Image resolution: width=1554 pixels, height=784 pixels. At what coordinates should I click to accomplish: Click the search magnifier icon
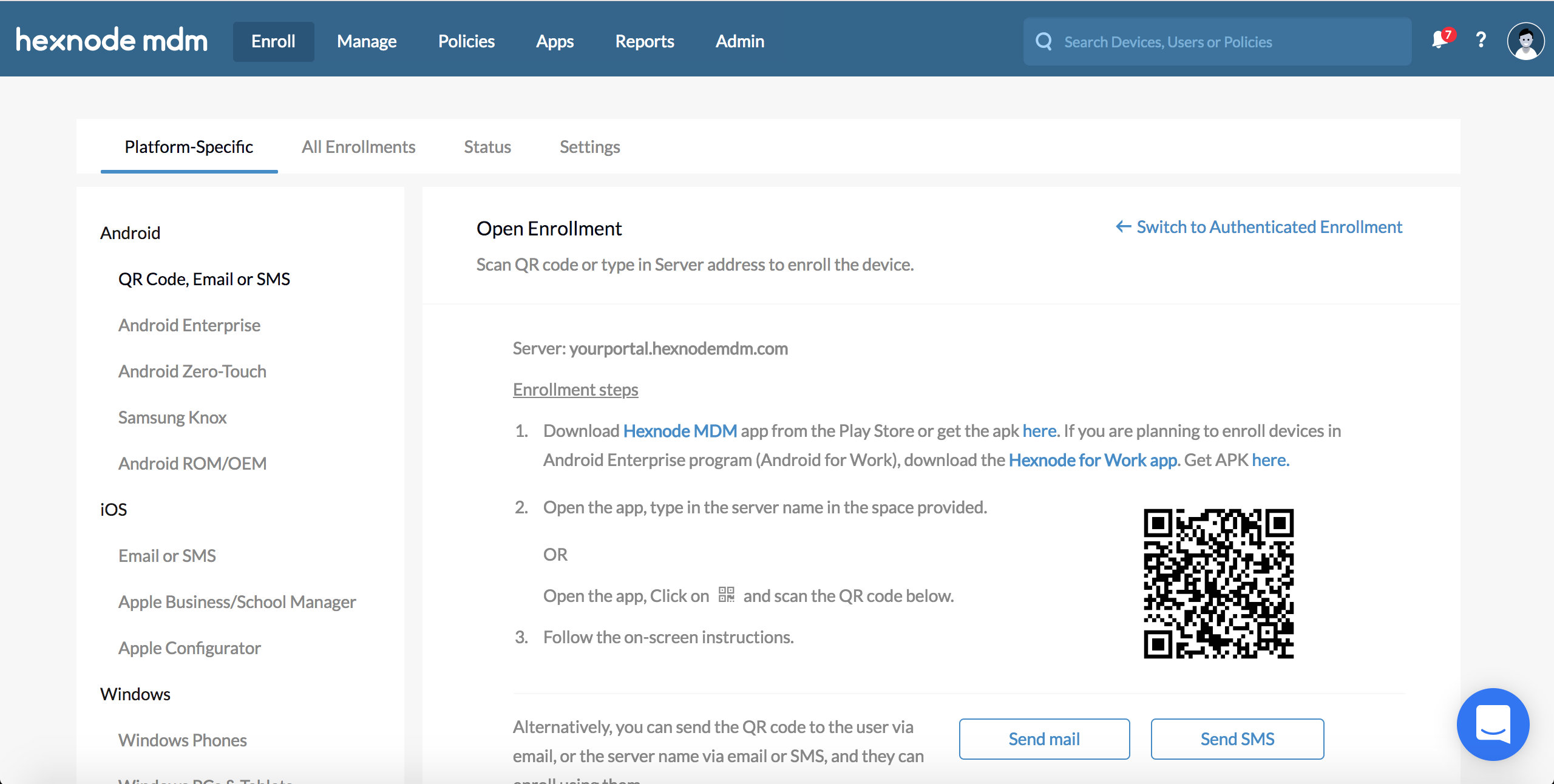[1043, 41]
